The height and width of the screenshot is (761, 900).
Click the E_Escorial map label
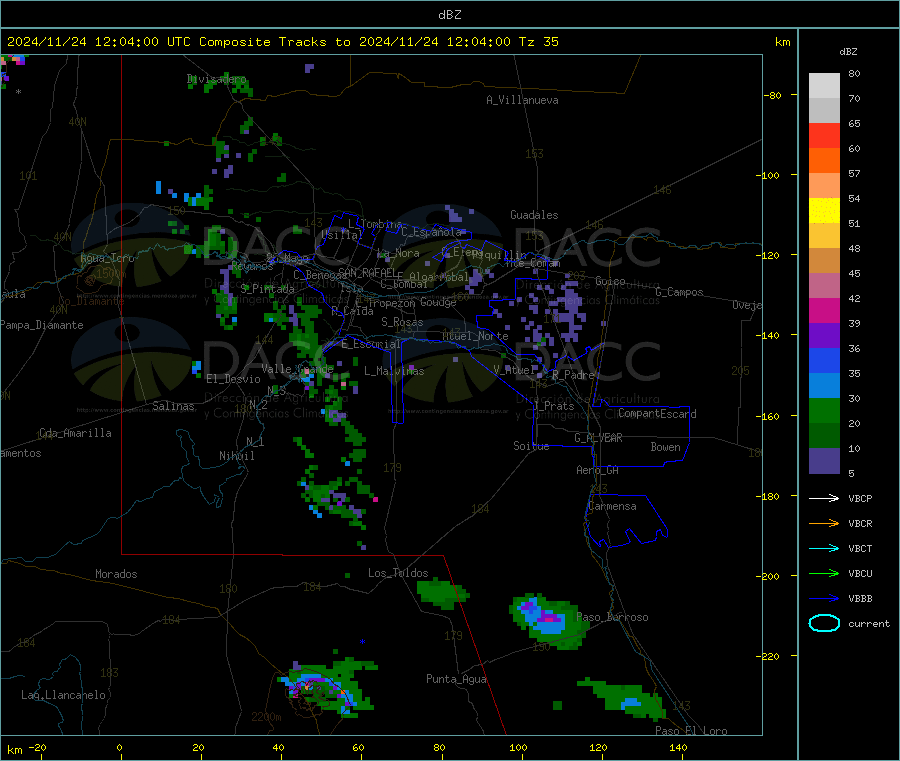pyautogui.click(x=370, y=344)
